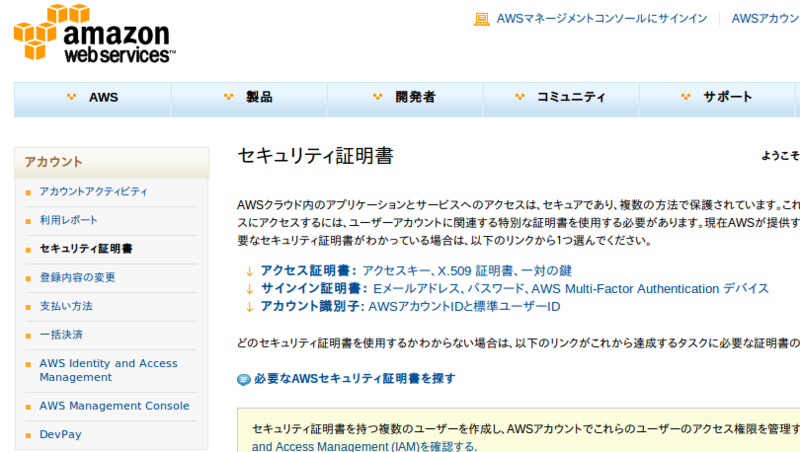Click orange bullet beside DevPay
800x452 pixels.
(28, 435)
